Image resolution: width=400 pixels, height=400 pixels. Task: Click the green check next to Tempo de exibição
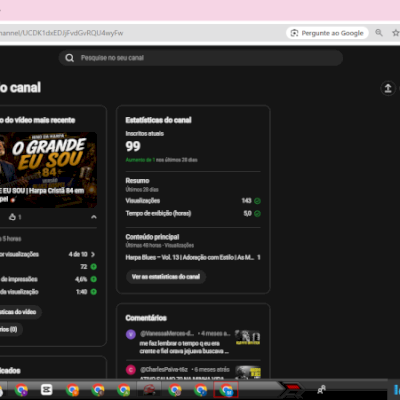pyautogui.click(x=257, y=214)
